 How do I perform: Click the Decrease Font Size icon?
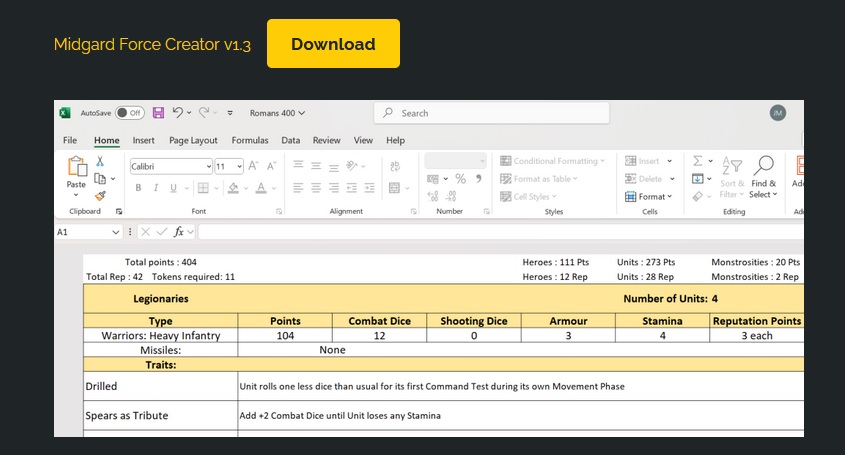272,166
